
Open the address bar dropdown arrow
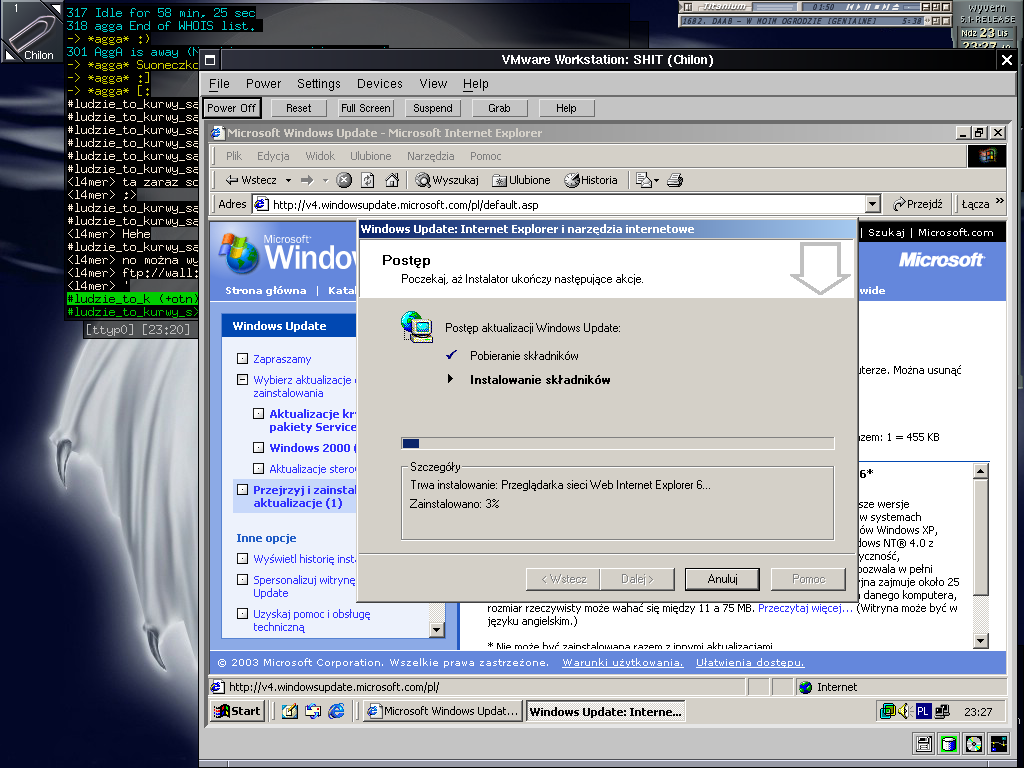click(x=872, y=204)
